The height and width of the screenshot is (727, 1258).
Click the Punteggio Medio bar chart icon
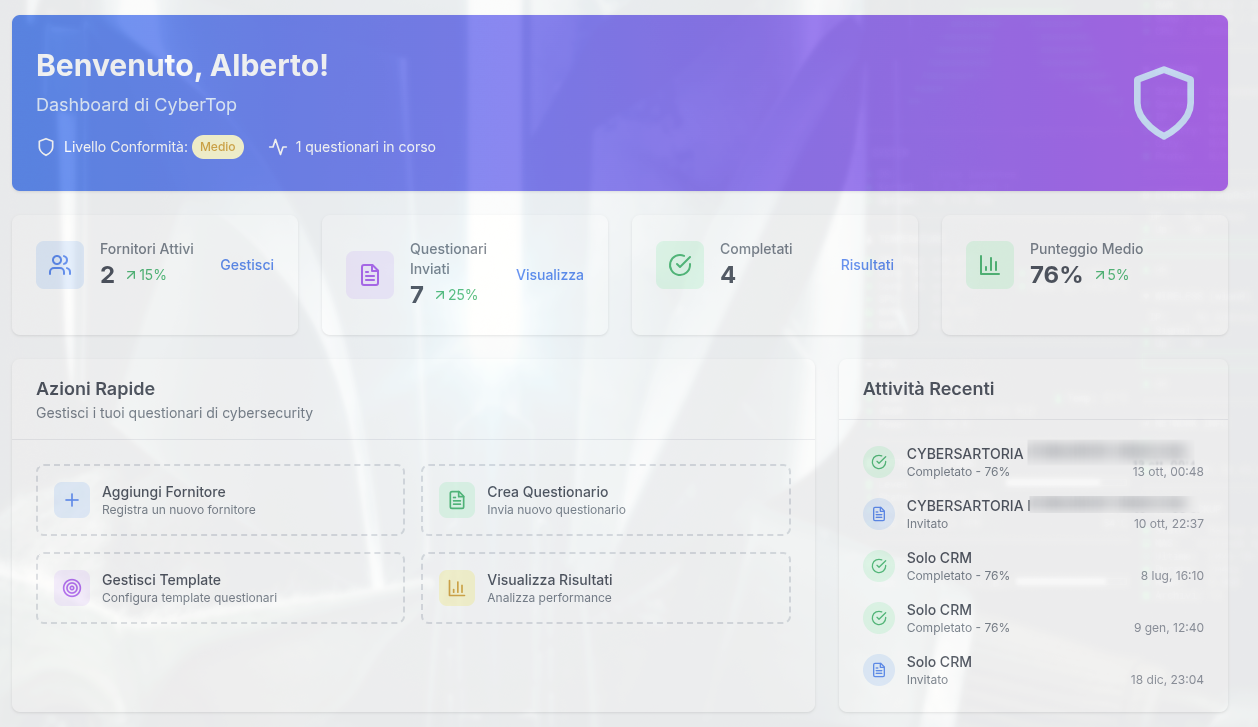click(990, 265)
